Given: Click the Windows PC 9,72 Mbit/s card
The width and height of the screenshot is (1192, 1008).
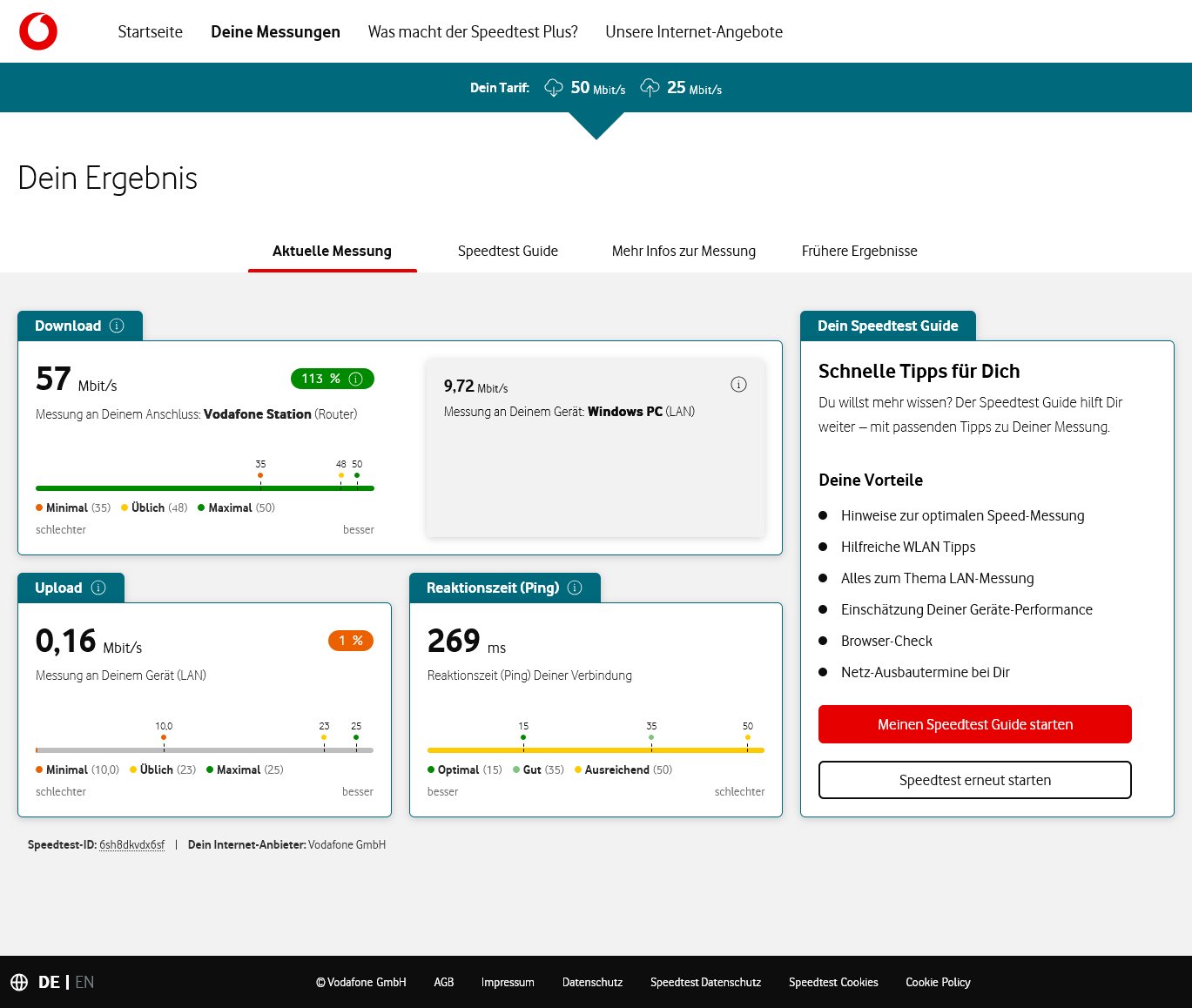Looking at the screenshot, I should pos(596,447).
